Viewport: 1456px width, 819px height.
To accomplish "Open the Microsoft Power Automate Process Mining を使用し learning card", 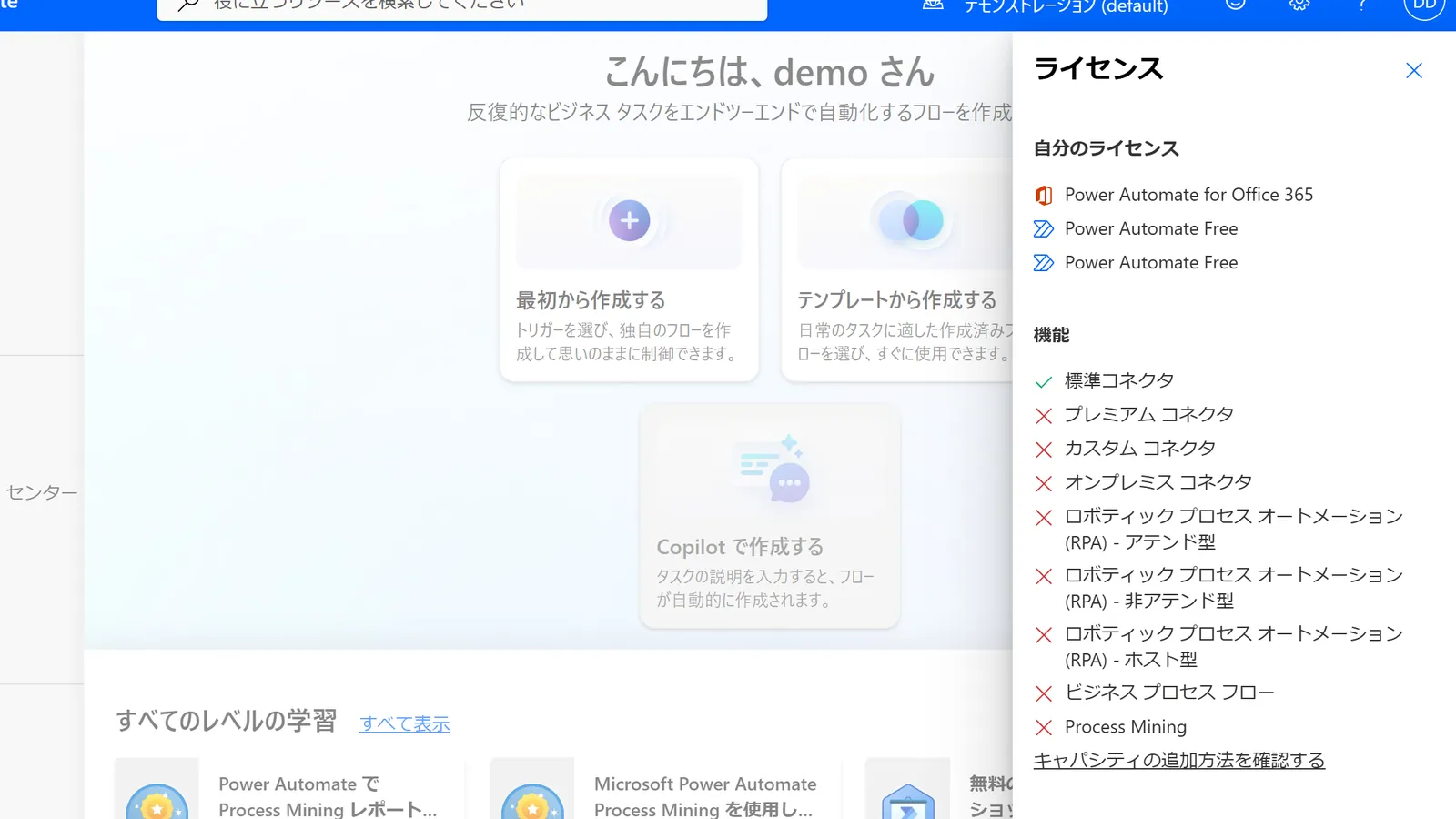I will point(665,789).
